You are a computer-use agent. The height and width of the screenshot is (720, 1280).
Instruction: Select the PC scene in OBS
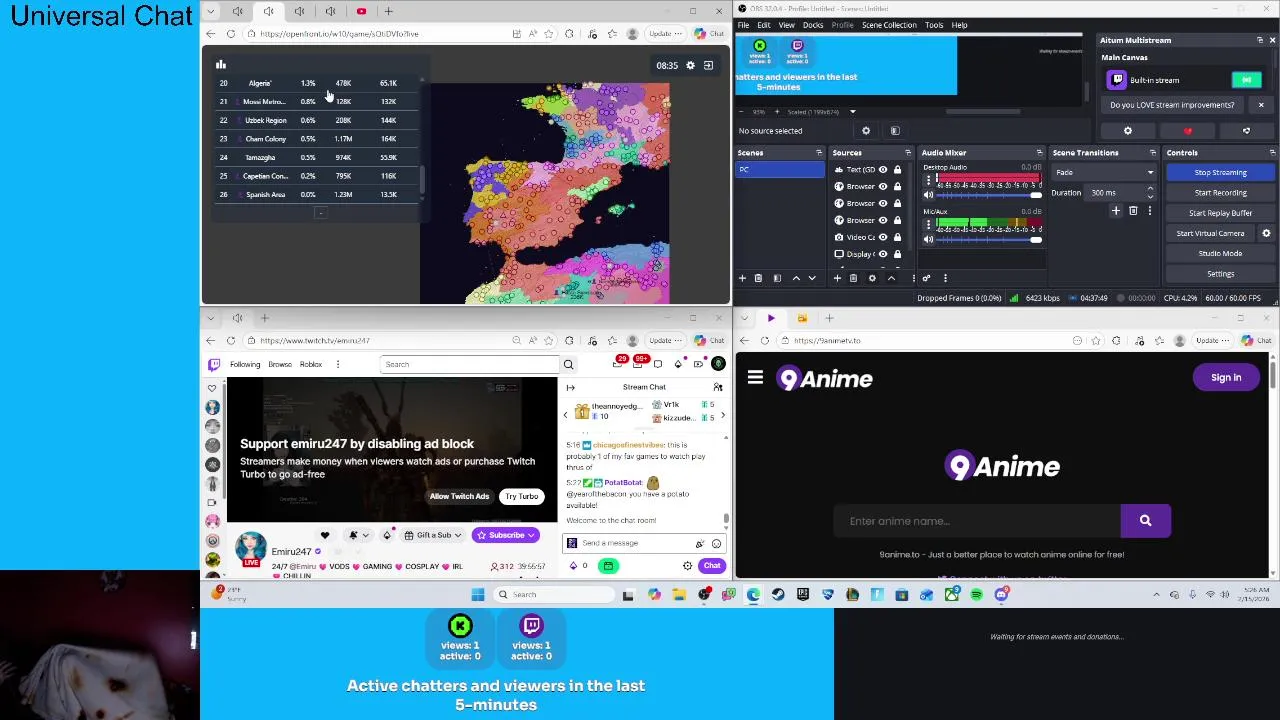(x=780, y=169)
